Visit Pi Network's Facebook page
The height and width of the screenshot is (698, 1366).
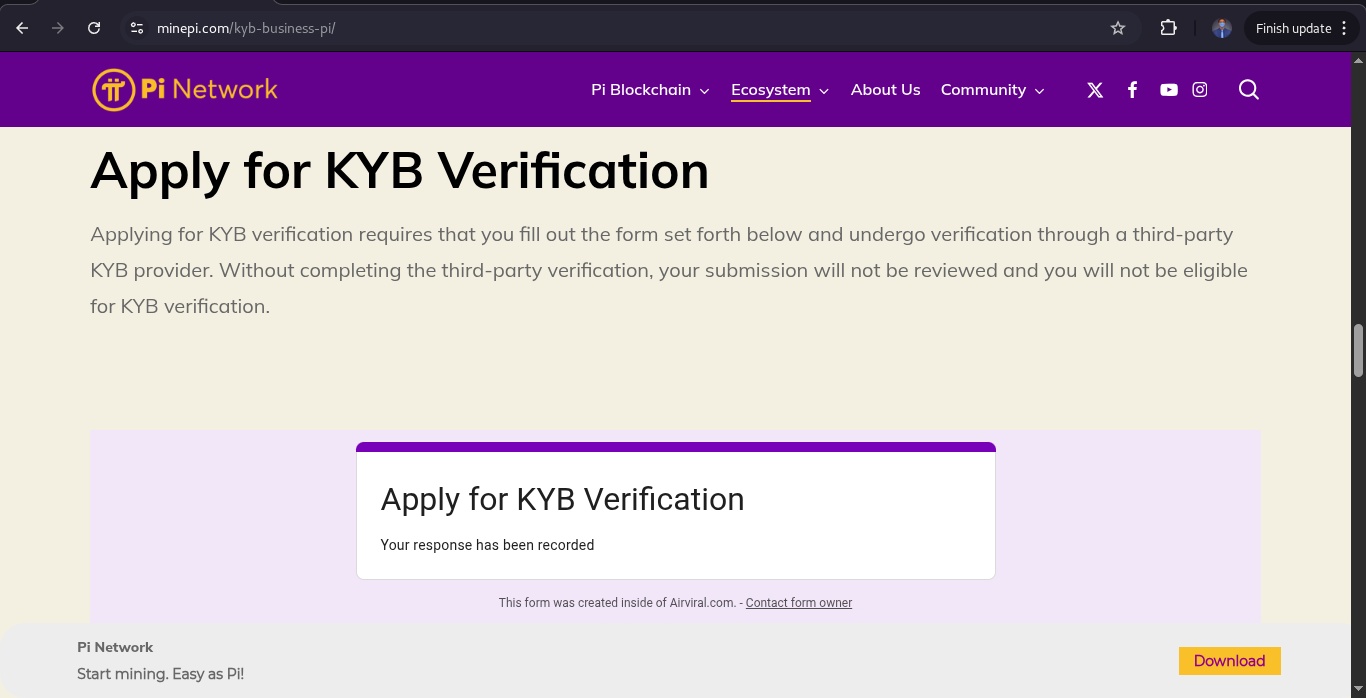click(x=1132, y=89)
